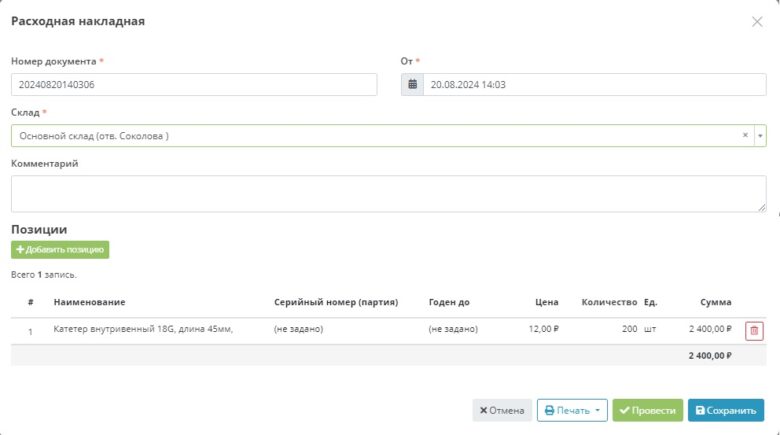Image resolution: width=780 pixels, height=435 pixels.
Task: Click the Номер документа input field
Action: tap(194, 85)
